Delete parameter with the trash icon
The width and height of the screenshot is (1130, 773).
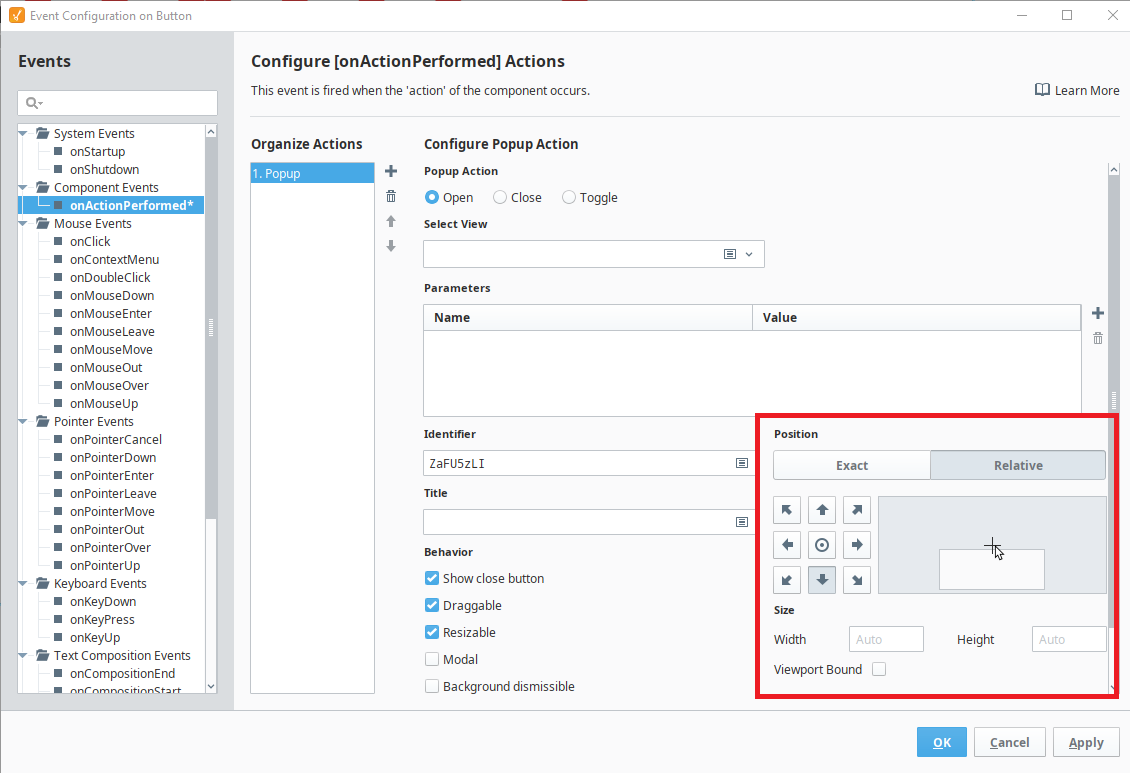[1098, 338]
